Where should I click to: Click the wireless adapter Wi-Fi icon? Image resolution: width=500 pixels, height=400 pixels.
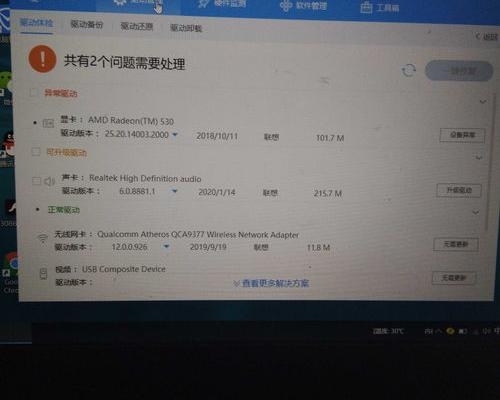(43, 239)
